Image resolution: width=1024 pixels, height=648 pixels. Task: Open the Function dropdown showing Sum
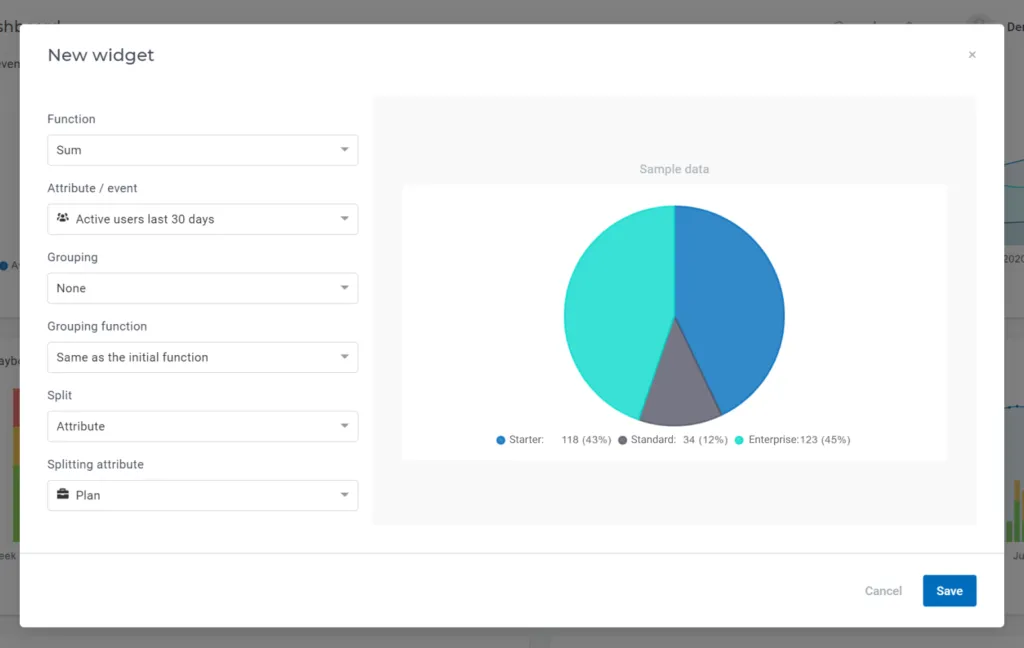[x=202, y=150]
